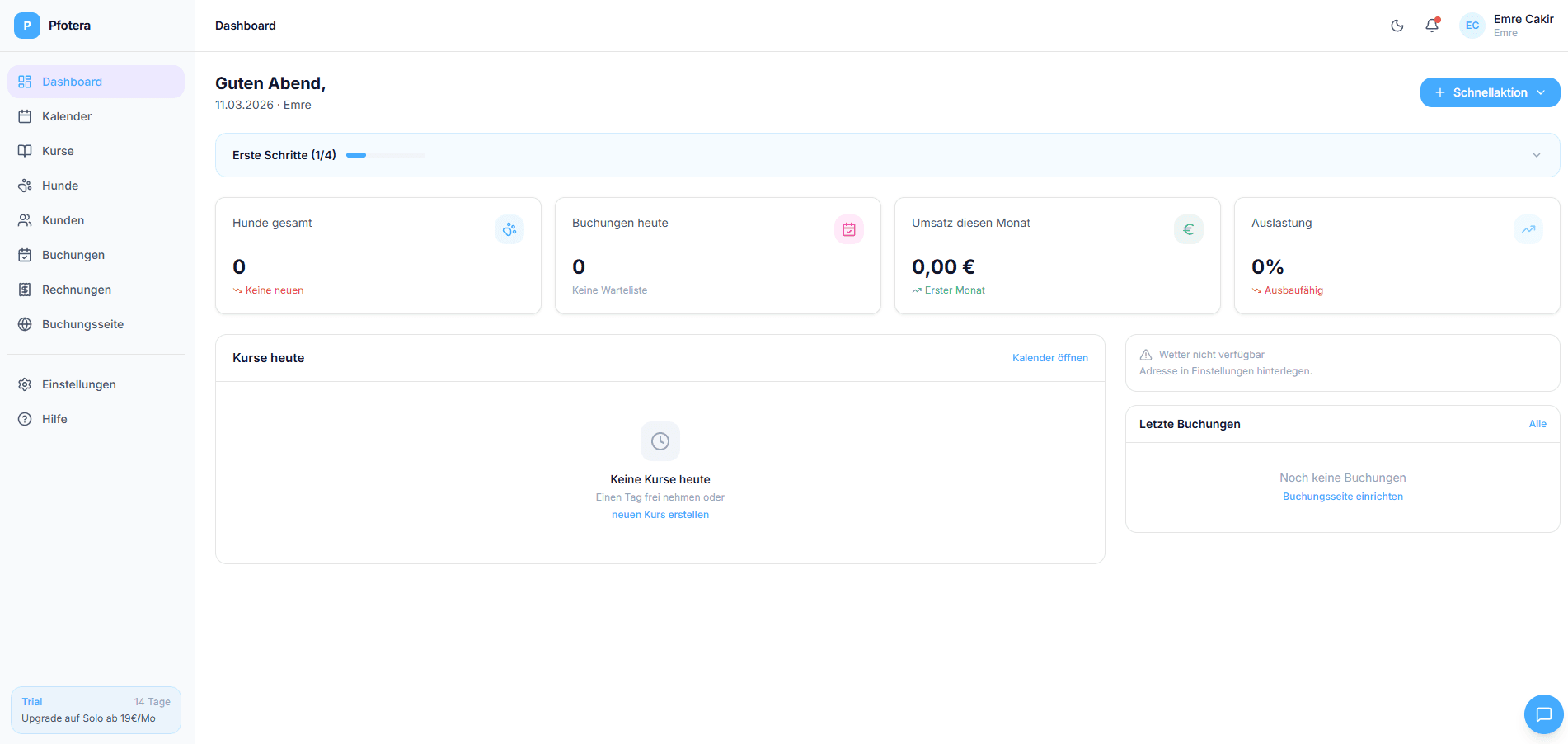This screenshot has width=1568, height=744.
Task: Open the Schnellaktion dropdown
Action: pos(1489,92)
